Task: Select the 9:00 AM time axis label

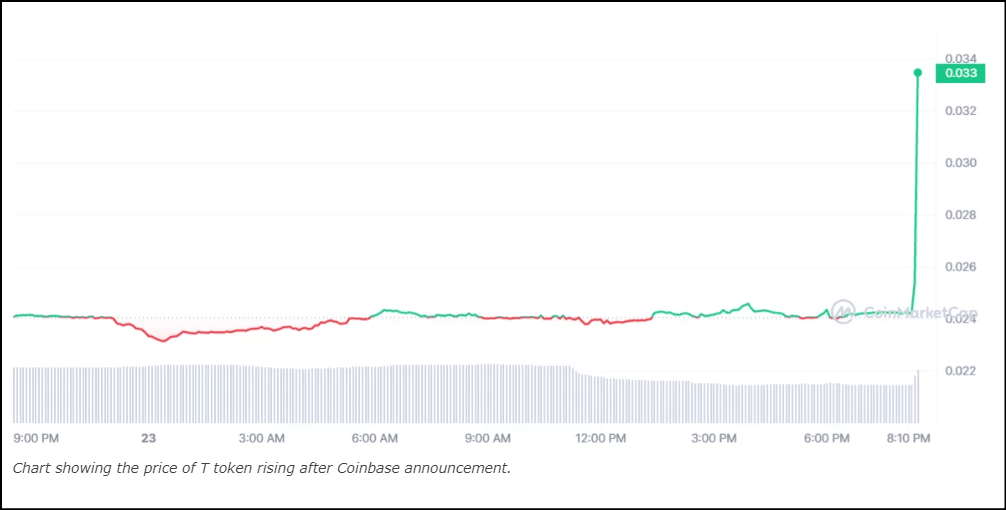Action: pyautogui.click(x=488, y=438)
